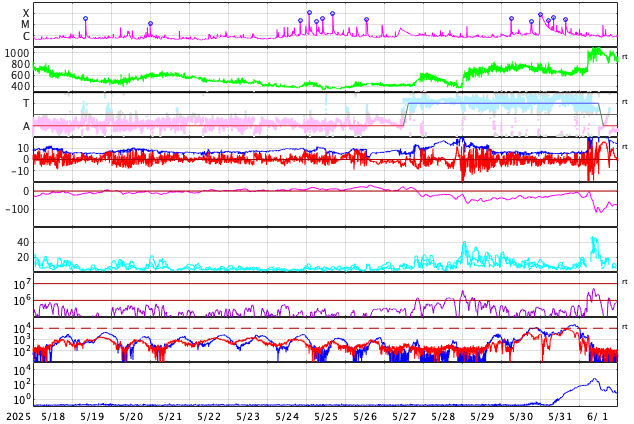Select the 5/30 date label
634x424 pixels.
click(x=521, y=417)
